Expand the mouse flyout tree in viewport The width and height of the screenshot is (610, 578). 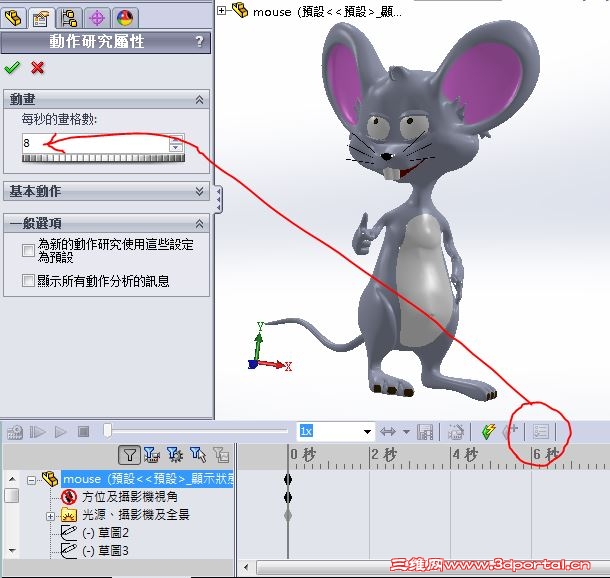point(221,11)
